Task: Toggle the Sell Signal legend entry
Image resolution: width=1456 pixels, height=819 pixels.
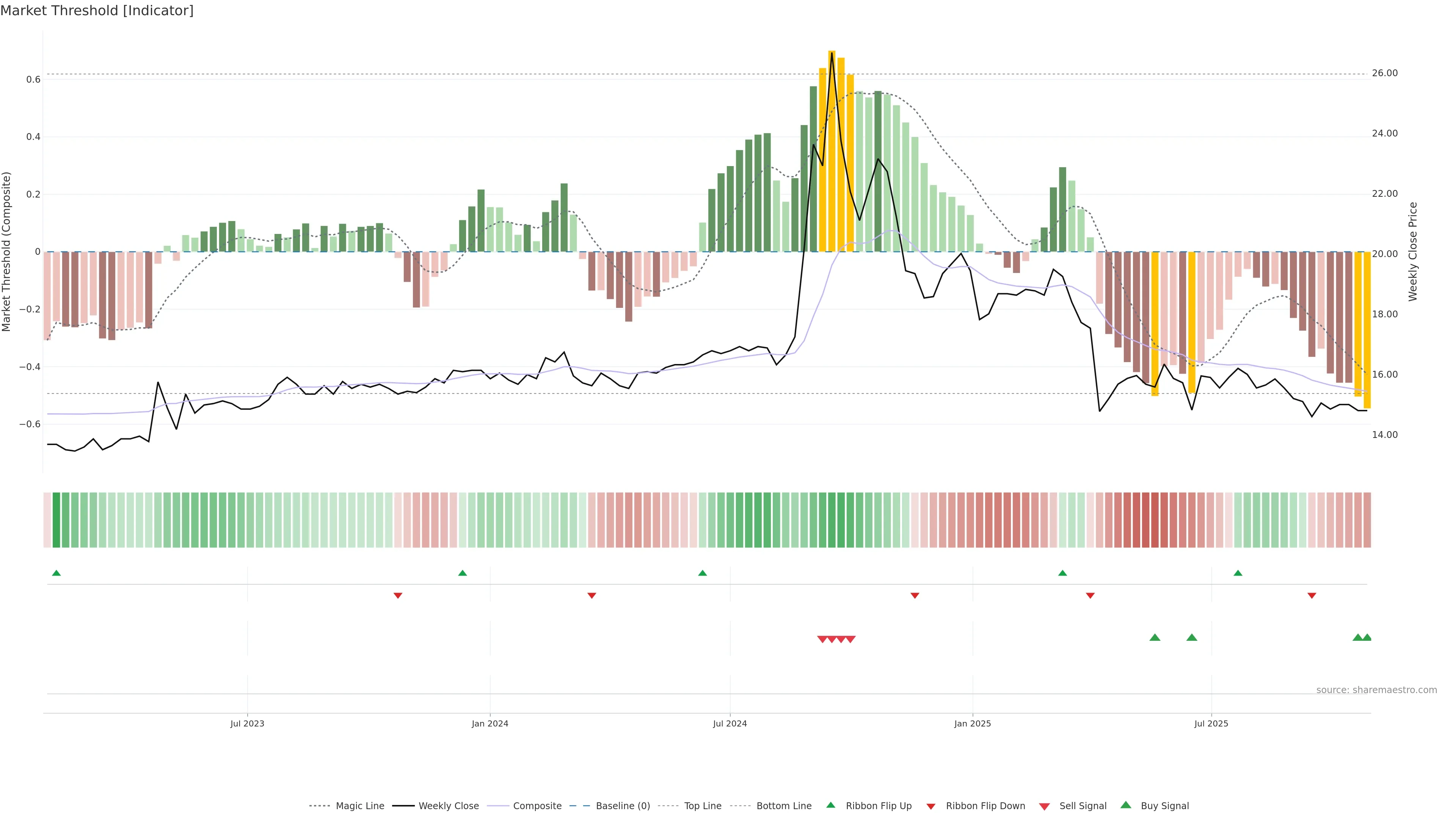Action: click(x=1083, y=806)
